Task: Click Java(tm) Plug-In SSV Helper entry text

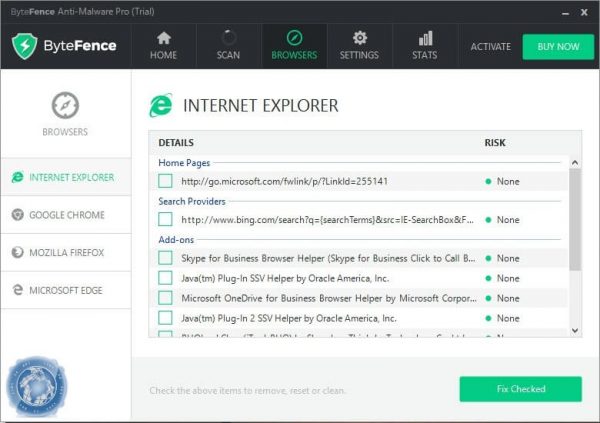Action: tap(285, 278)
